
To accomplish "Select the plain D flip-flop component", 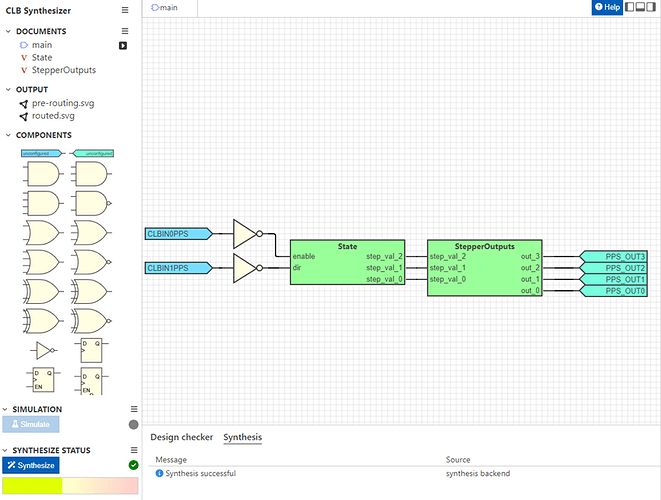I will click(91, 350).
